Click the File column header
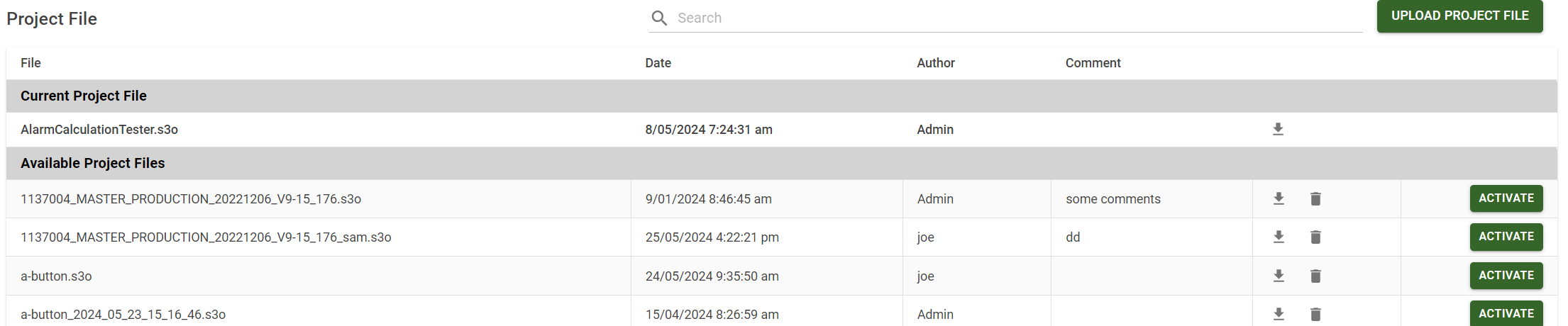Screen dimensions: 1568x326 coord(31,63)
